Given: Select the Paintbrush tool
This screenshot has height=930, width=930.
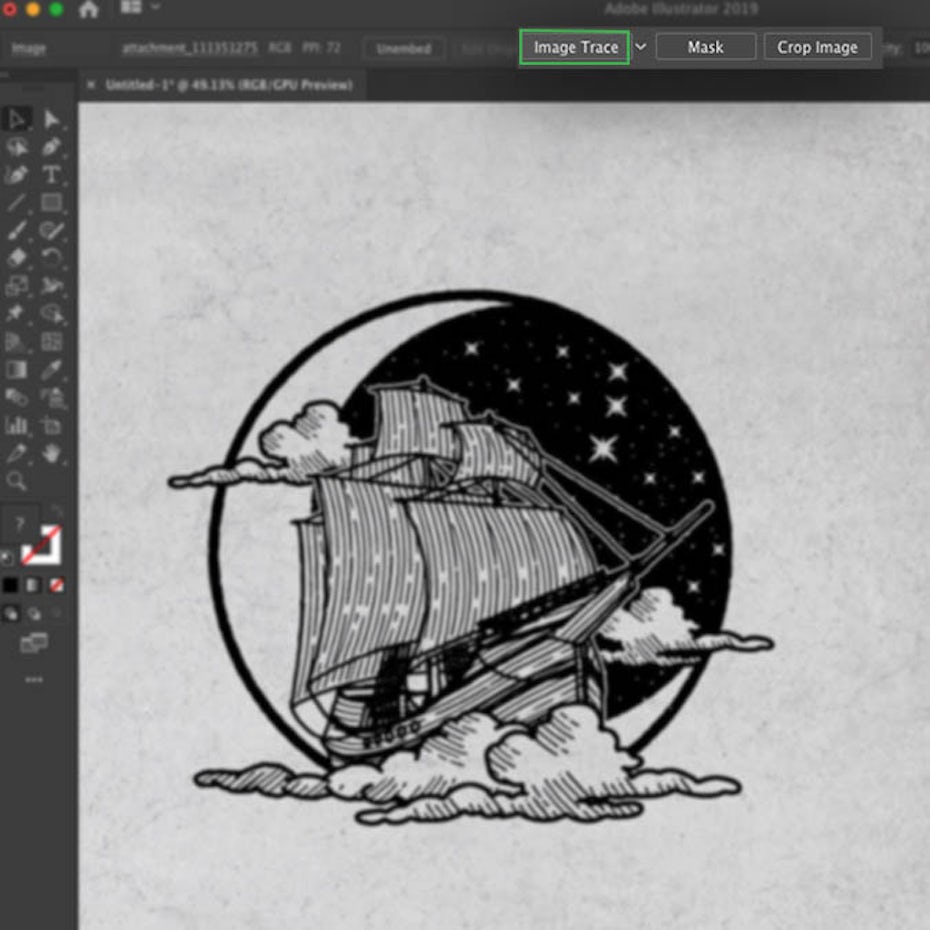Looking at the screenshot, I should [17, 231].
